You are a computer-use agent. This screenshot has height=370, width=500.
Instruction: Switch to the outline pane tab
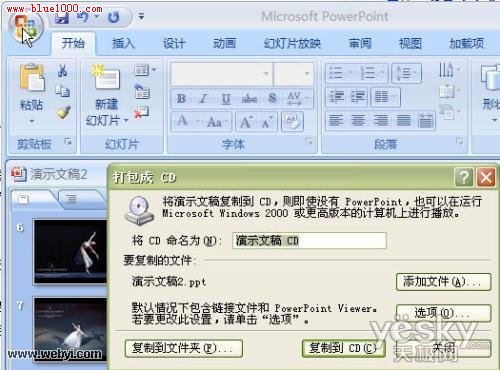[71, 199]
